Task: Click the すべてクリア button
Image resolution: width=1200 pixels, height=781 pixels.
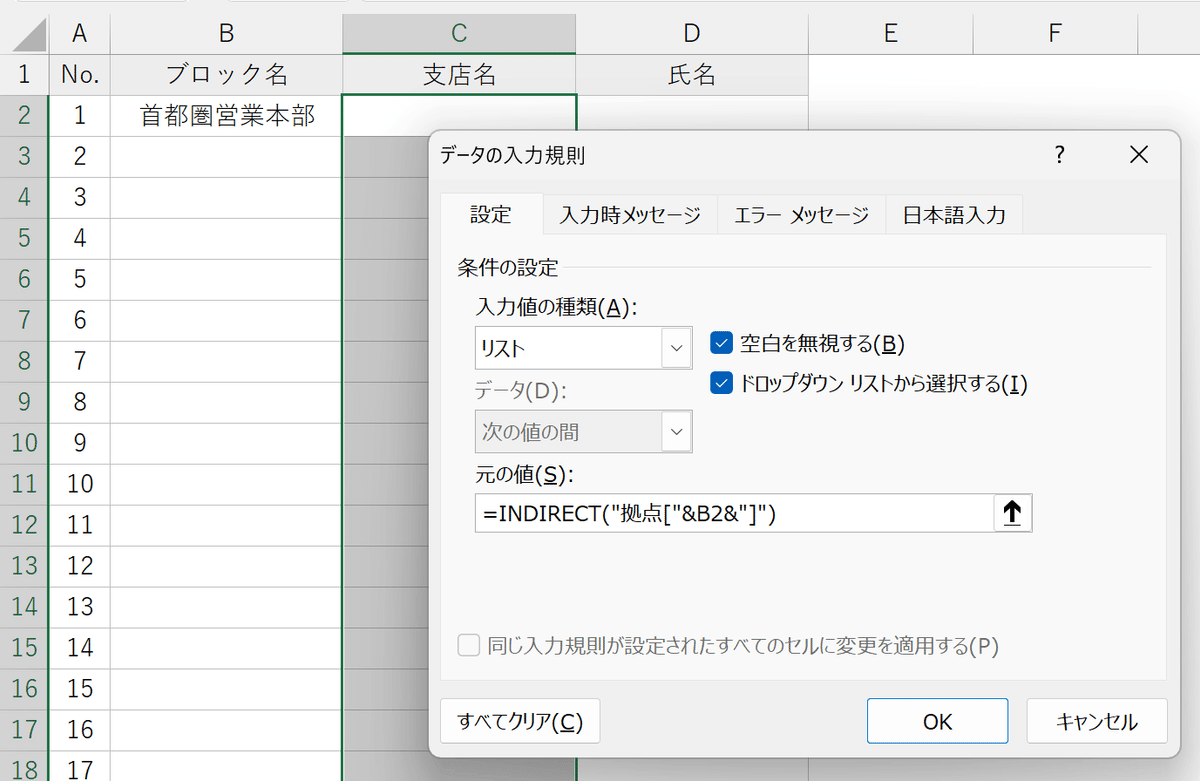Action: point(519,721)
